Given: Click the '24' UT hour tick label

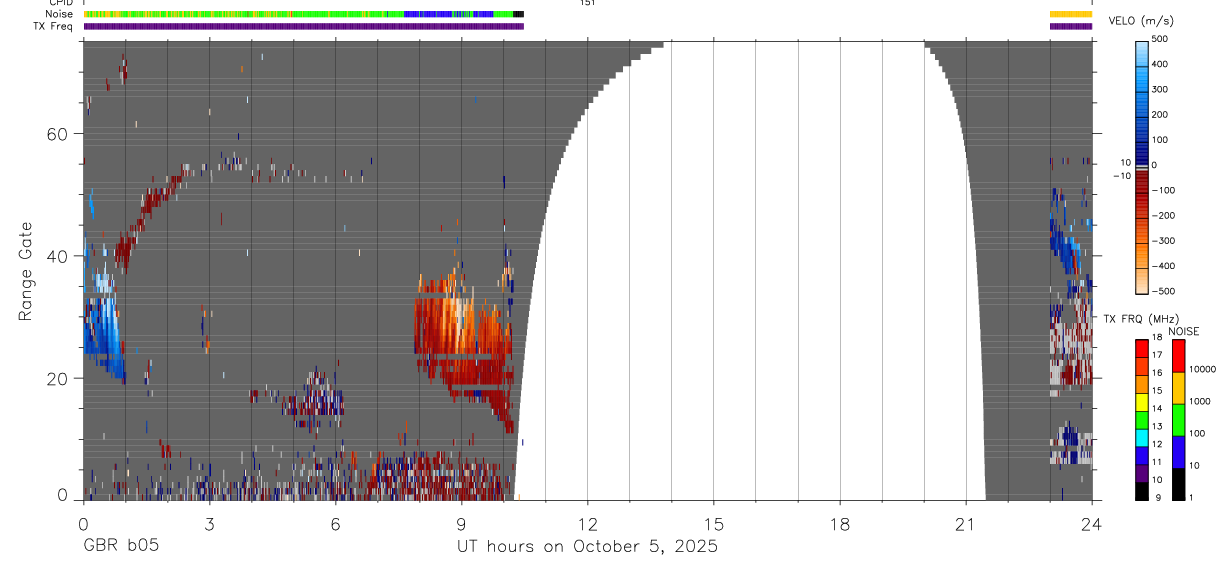Looking at the screenshot, I should [1092, 523].
